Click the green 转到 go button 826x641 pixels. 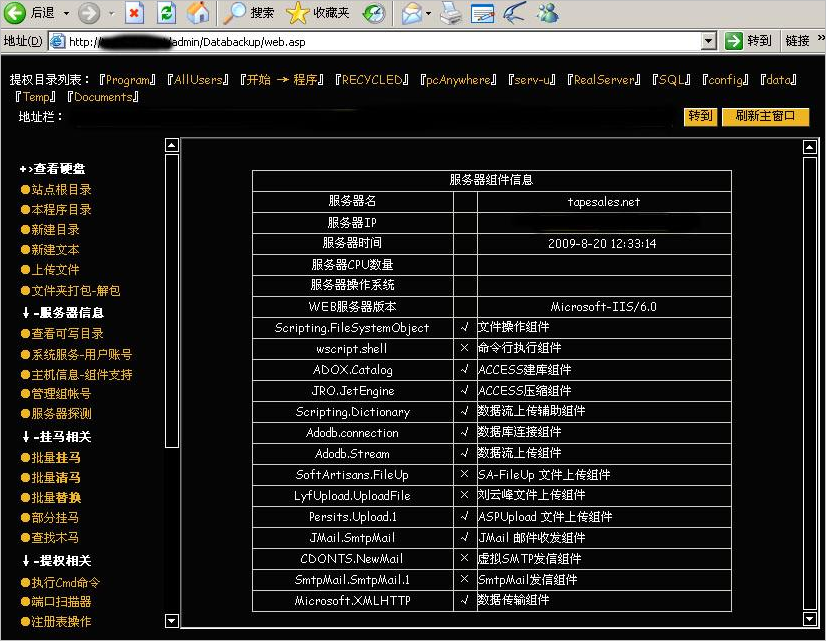click(735, 43)
